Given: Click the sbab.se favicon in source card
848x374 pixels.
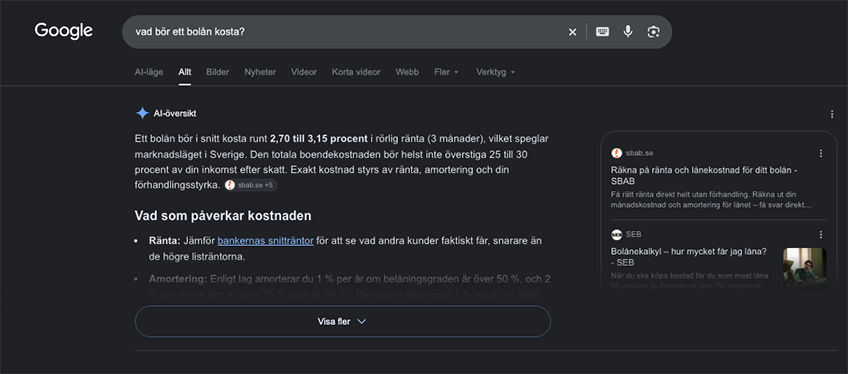Looking at the screenshot, I should (x=617, y=153).
